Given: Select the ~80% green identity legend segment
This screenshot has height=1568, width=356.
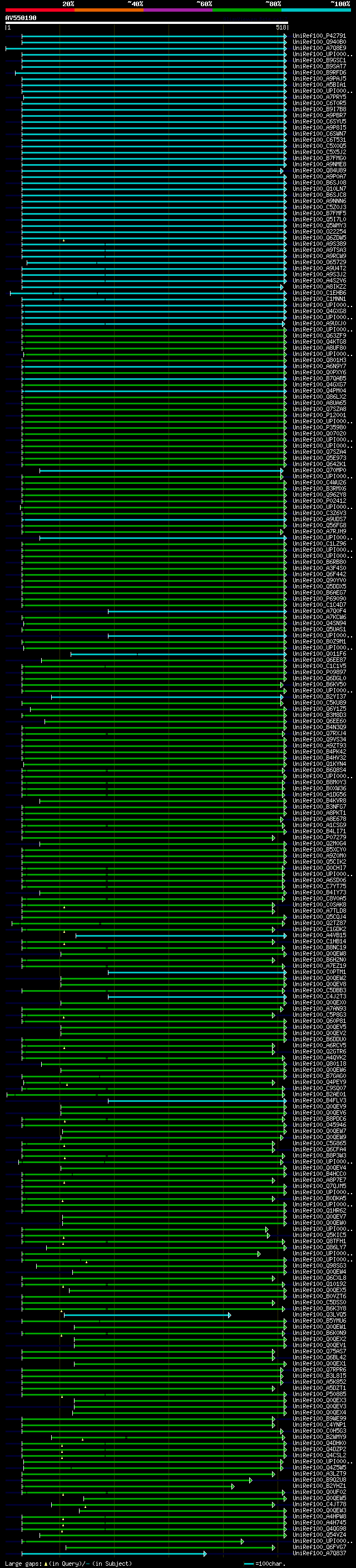Looking at the screenshot, I should [x=247, y=10].
